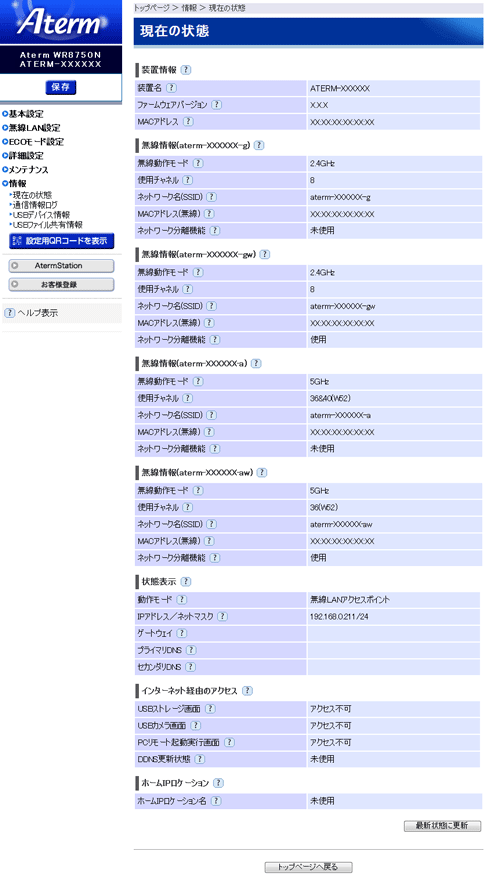Select IP address value 192.168.0.211/24

click(x=338, y=617)
